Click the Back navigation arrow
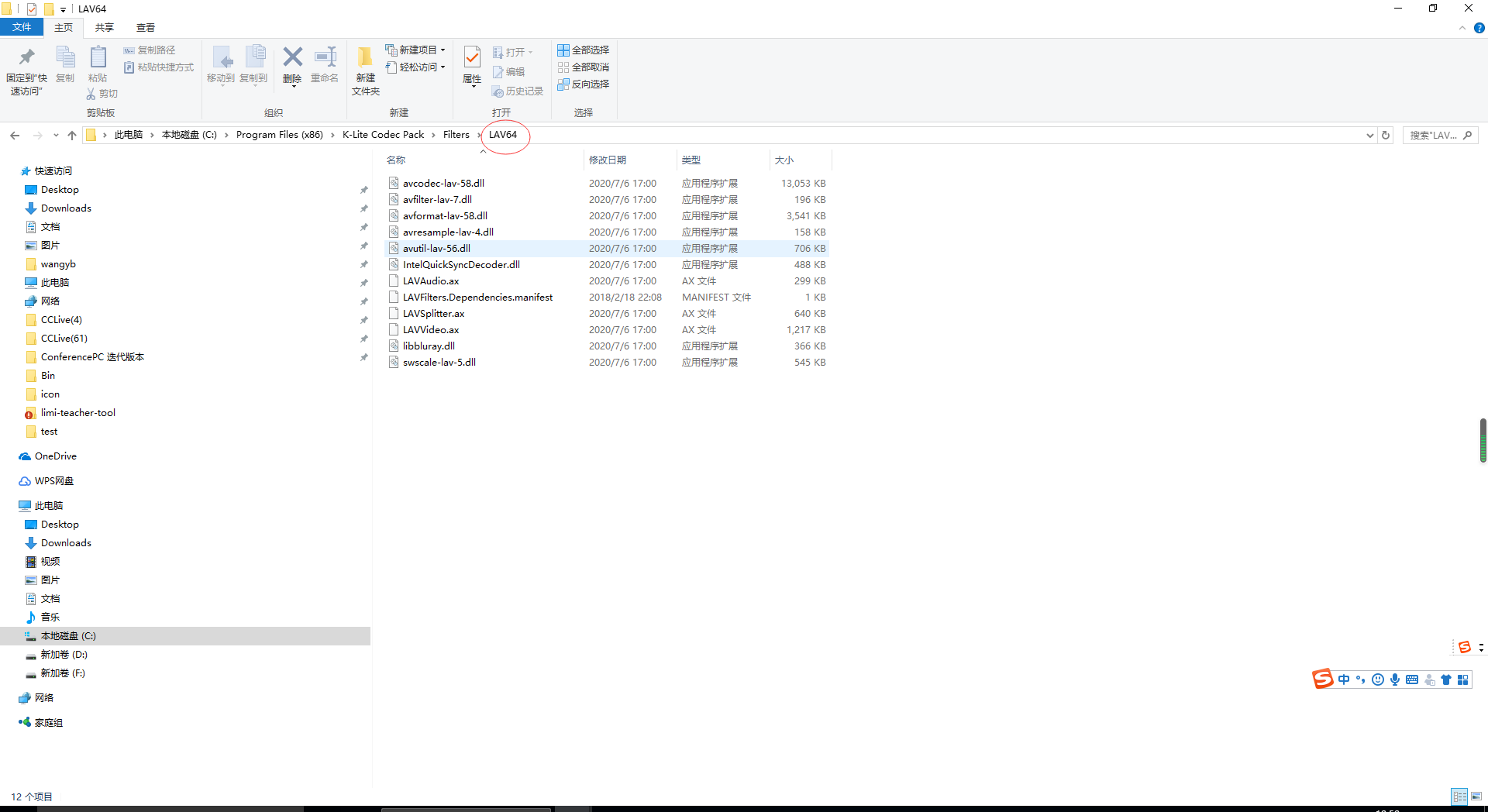Screen dimensions: 1488x812 (x=15, y=135)
